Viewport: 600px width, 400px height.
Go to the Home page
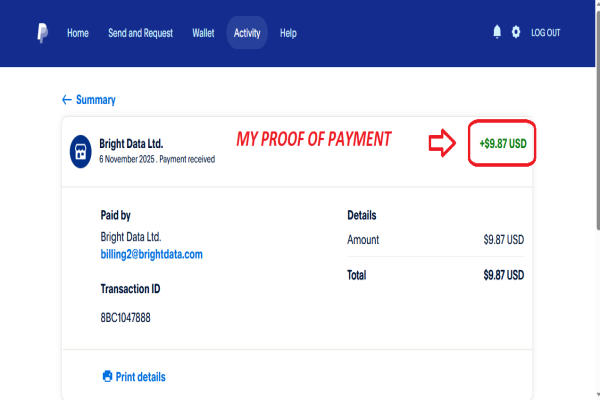point(78,33)
